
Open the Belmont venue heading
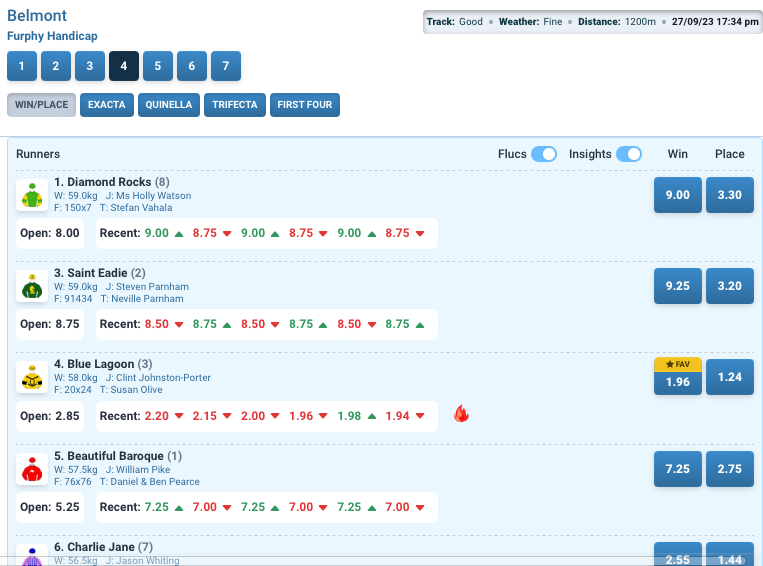pos(37,16)
